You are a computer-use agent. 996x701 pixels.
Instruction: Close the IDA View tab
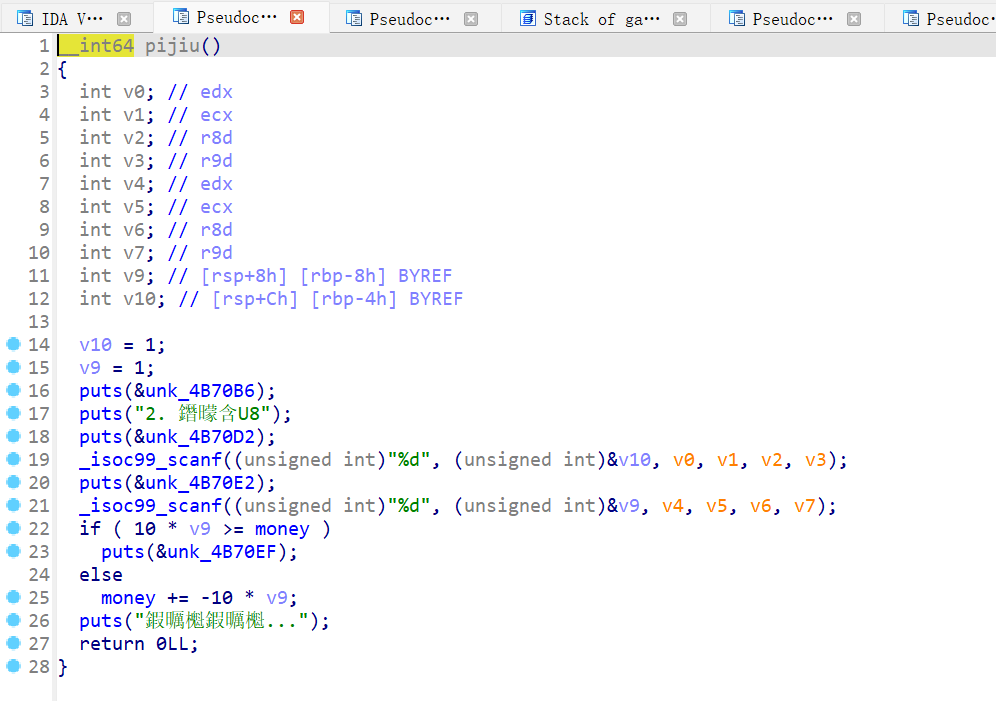coord(124,19)
